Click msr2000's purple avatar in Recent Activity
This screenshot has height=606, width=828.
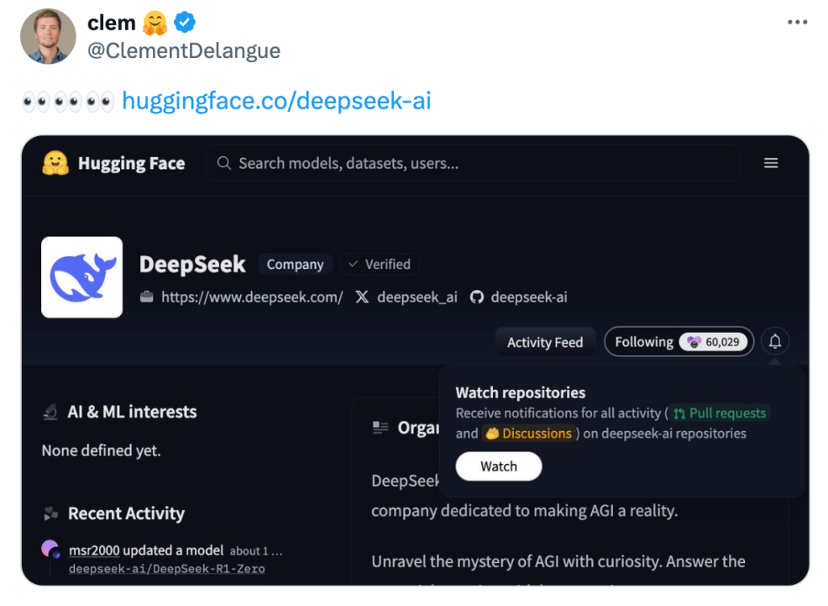click(x=51, y=548)
